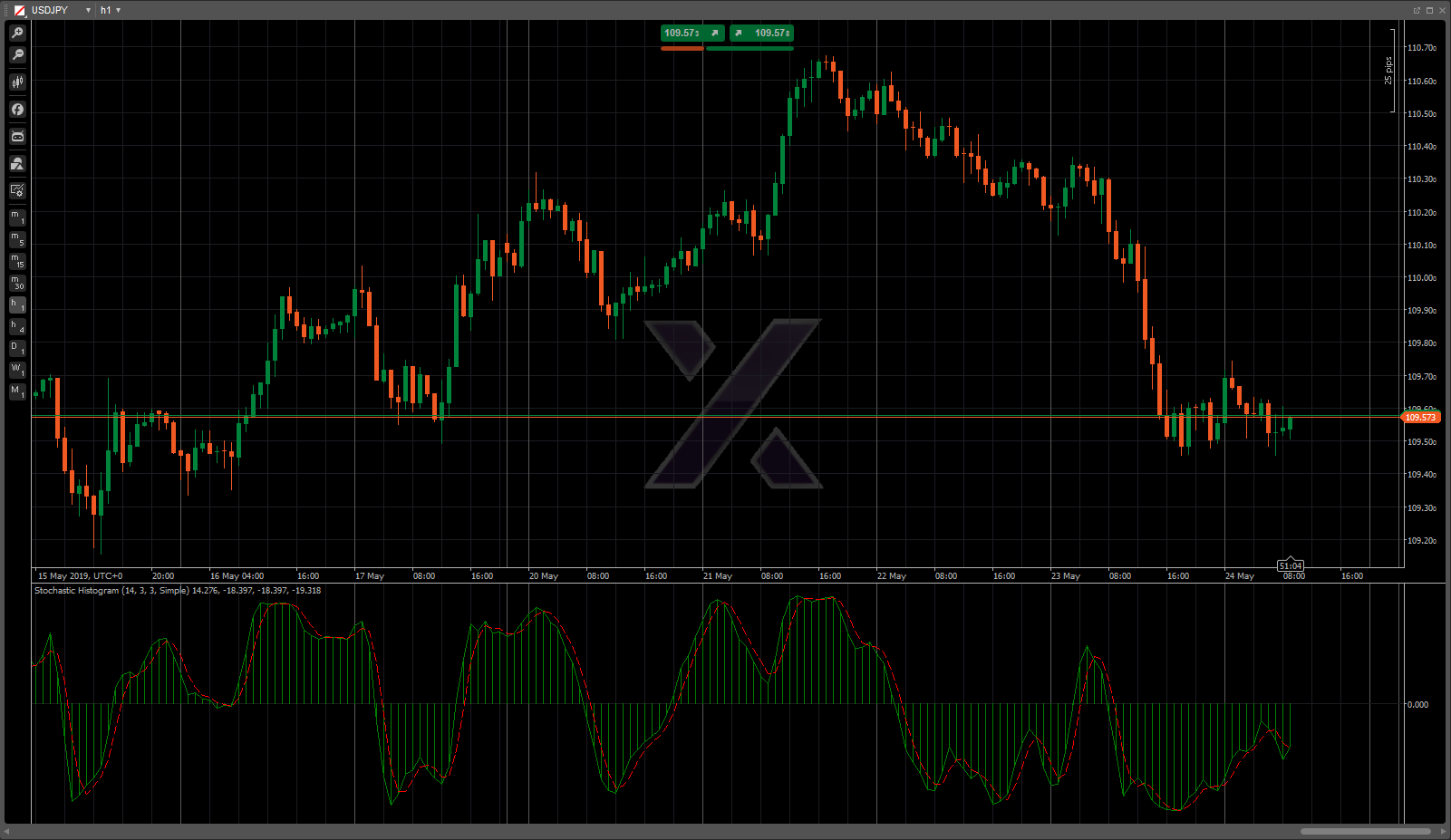This screenshot has height=840, width=1451.
Task: Open the chart objects shapes tool
Action: pos(17,164)
